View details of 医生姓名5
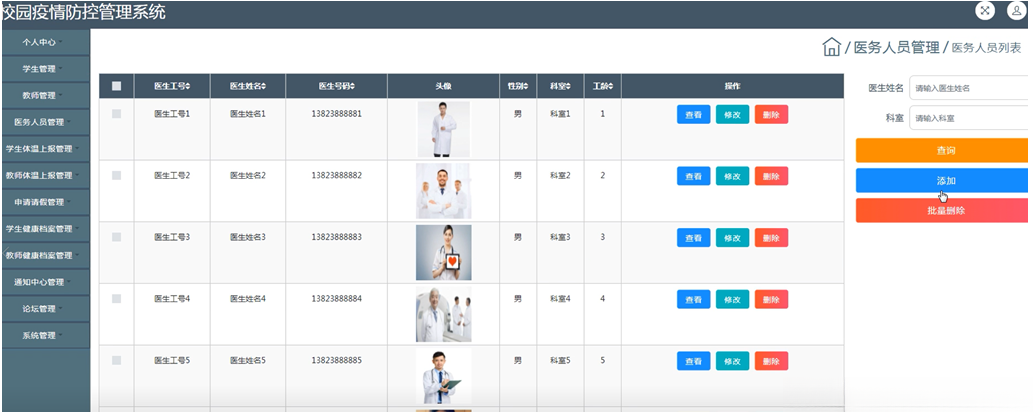 pos(694,361)
